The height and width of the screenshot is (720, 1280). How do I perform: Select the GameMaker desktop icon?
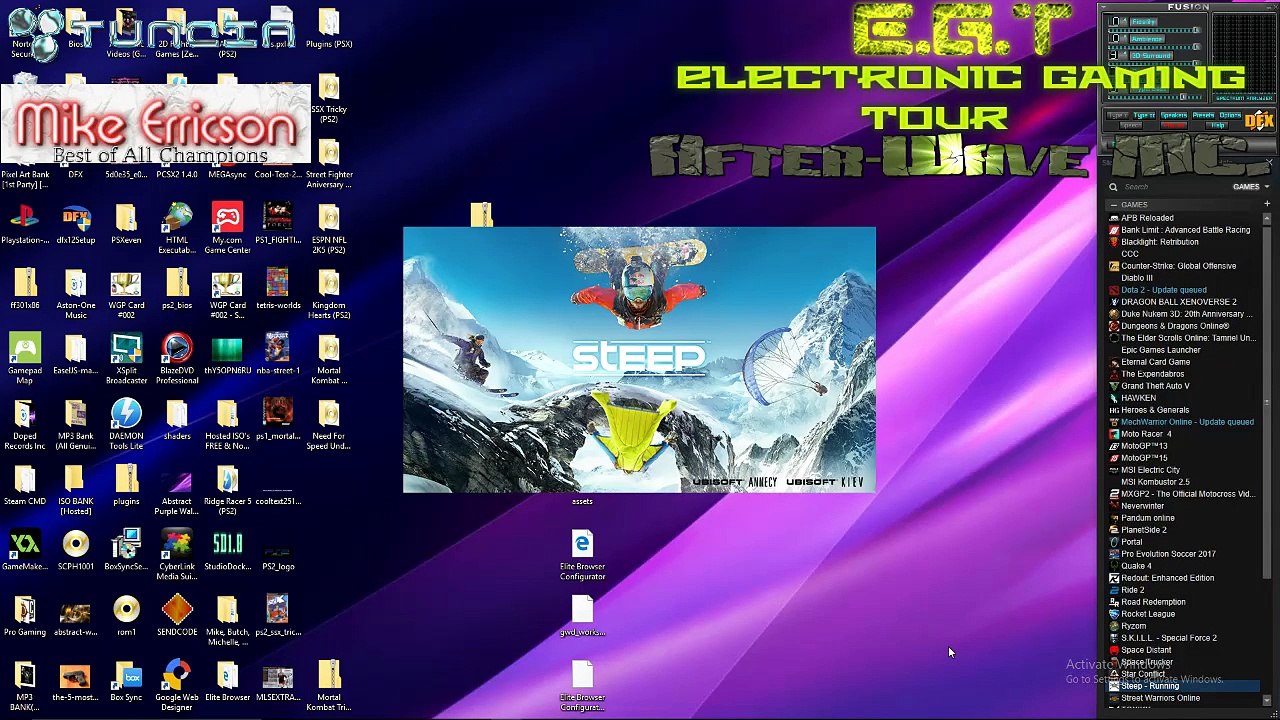pos(25,550)
